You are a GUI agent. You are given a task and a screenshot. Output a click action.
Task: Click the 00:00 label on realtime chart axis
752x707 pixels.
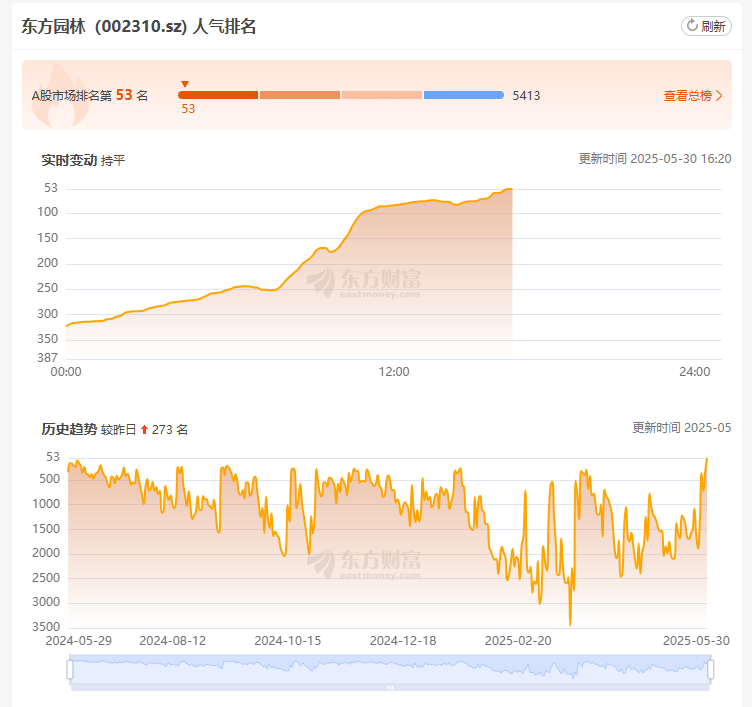pyautogui.click(x=66, y=372)
